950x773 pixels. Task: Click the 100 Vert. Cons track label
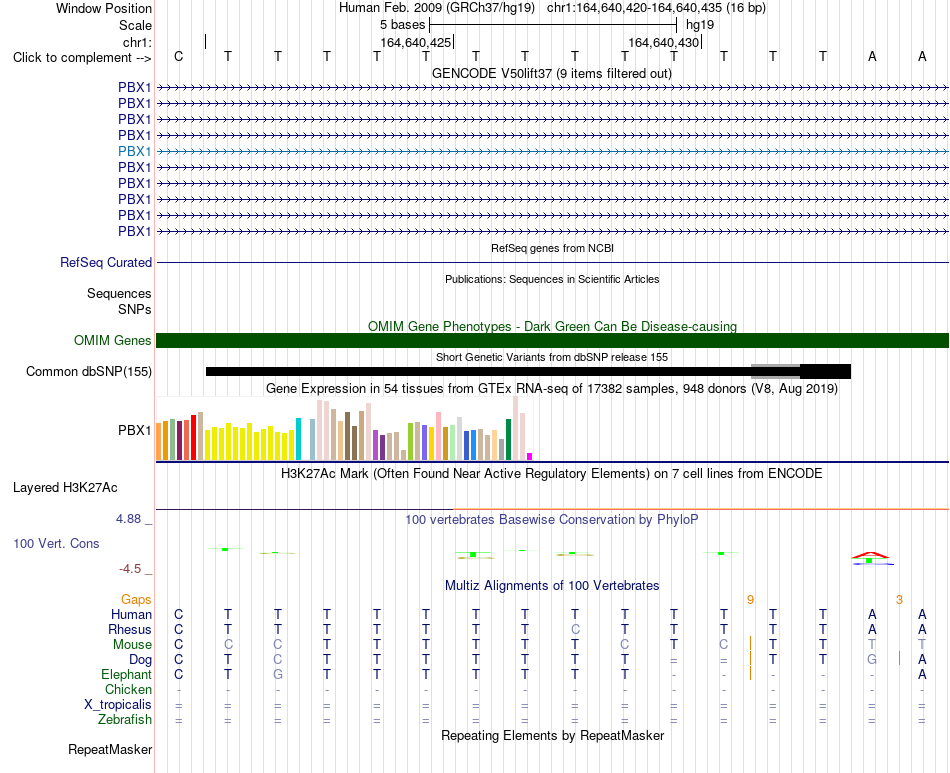pyautogui.click(x=56, y=543)
